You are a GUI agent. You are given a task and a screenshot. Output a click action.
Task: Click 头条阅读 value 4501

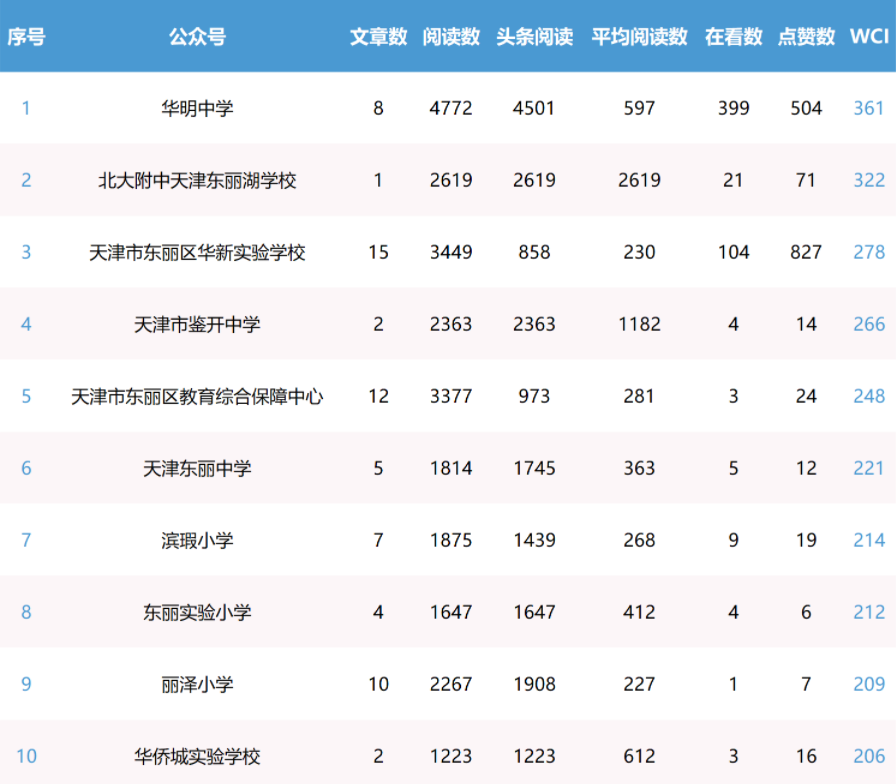(534, 108)
